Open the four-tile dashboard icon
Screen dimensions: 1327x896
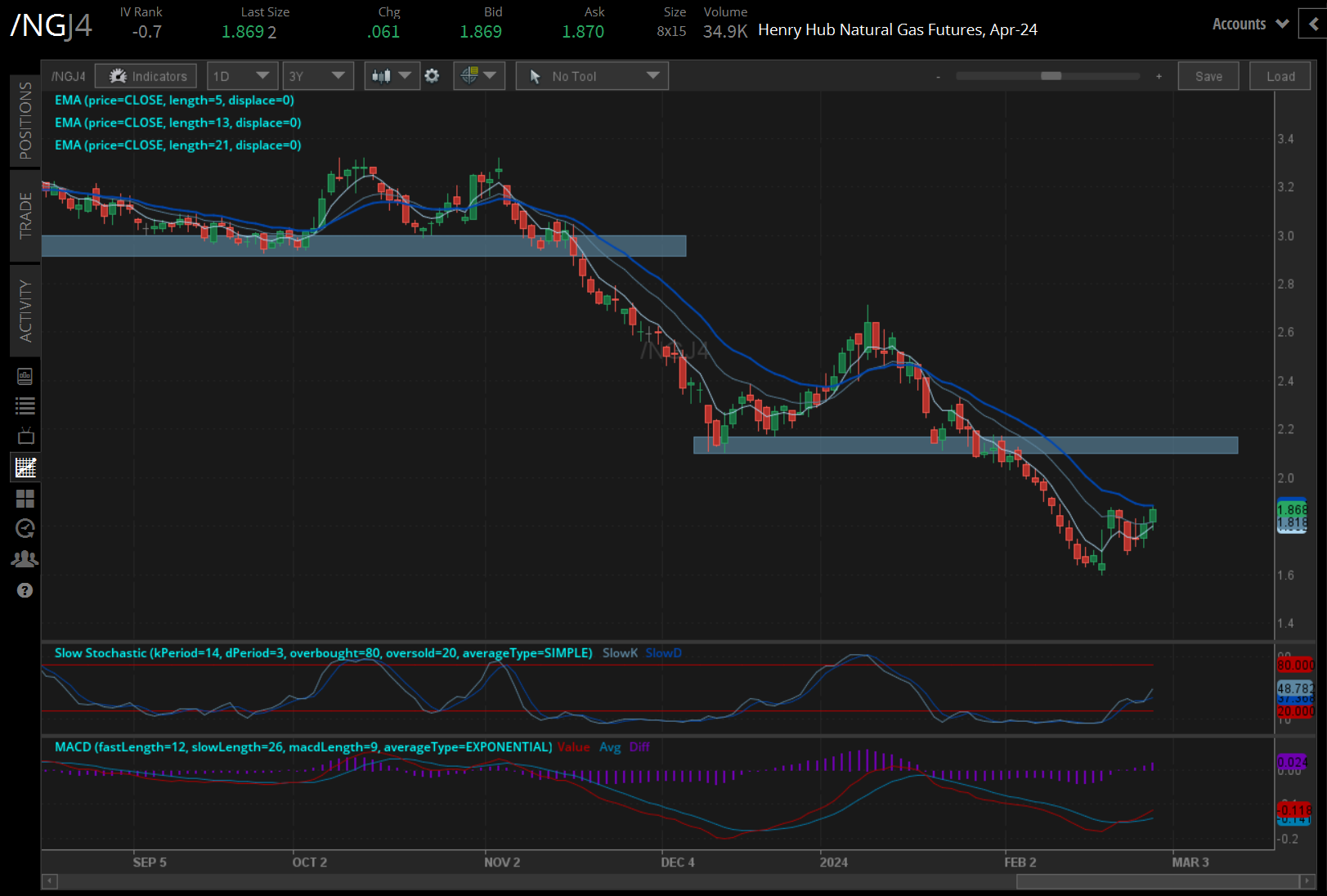(25, 499)
